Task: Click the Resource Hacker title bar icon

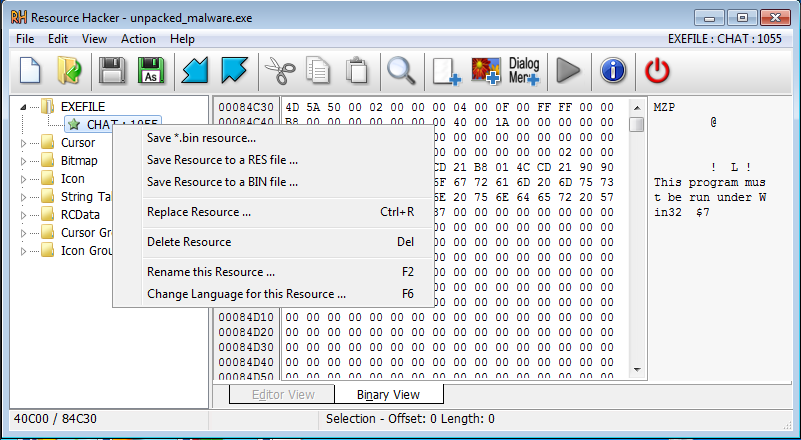Action: point(19,18)
